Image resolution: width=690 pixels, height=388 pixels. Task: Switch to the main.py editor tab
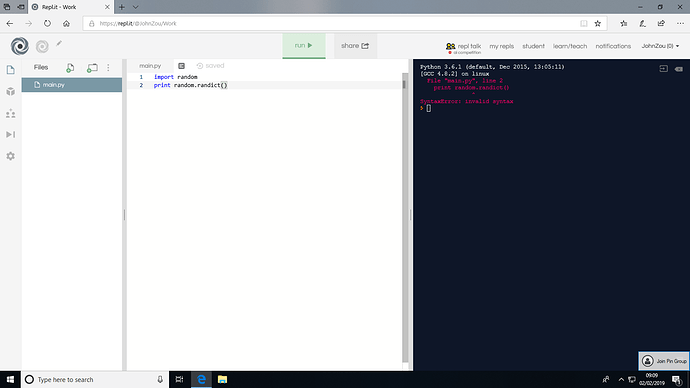click(150, 66)
